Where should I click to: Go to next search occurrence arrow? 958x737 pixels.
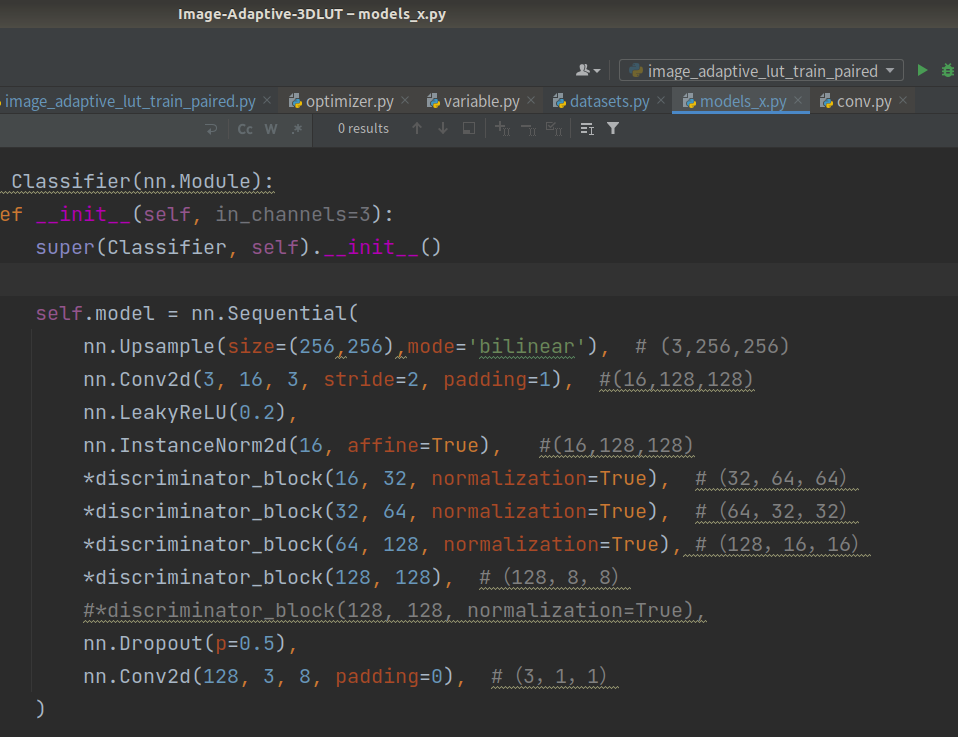(x=443, y=128)
